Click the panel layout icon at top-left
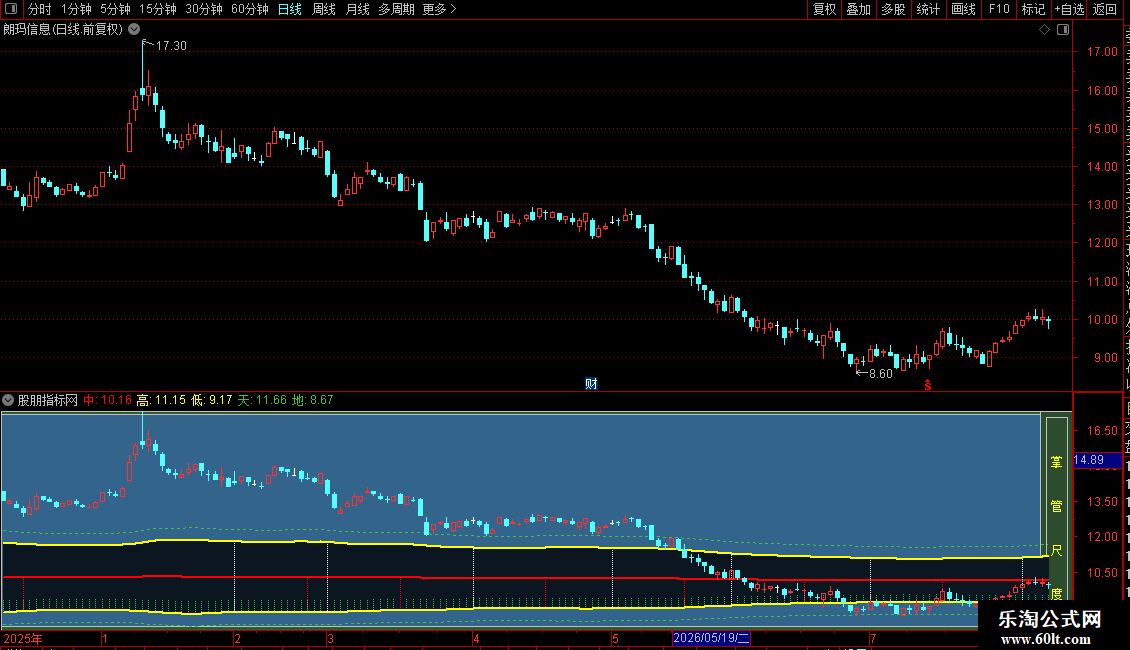 (x=11, y=9)
